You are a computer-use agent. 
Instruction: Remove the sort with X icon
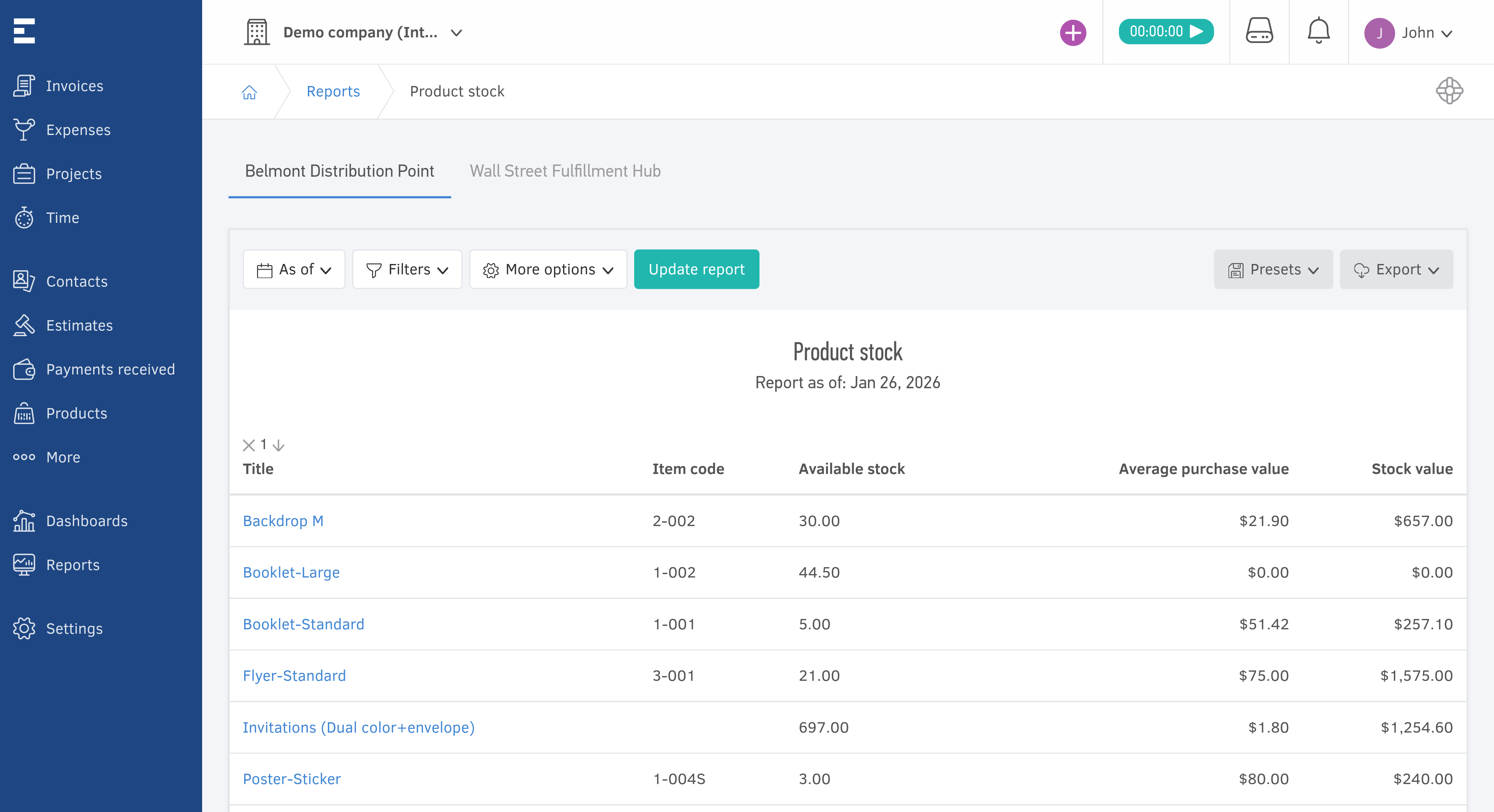(249, 445)
